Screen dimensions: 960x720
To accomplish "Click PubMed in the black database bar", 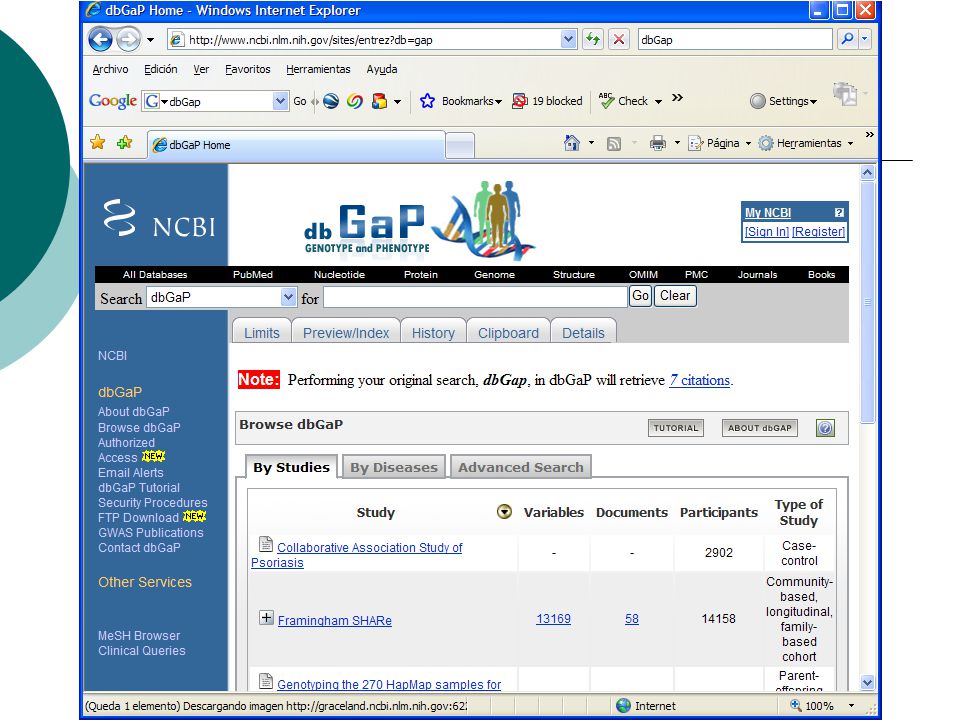I will pos(252,274).
